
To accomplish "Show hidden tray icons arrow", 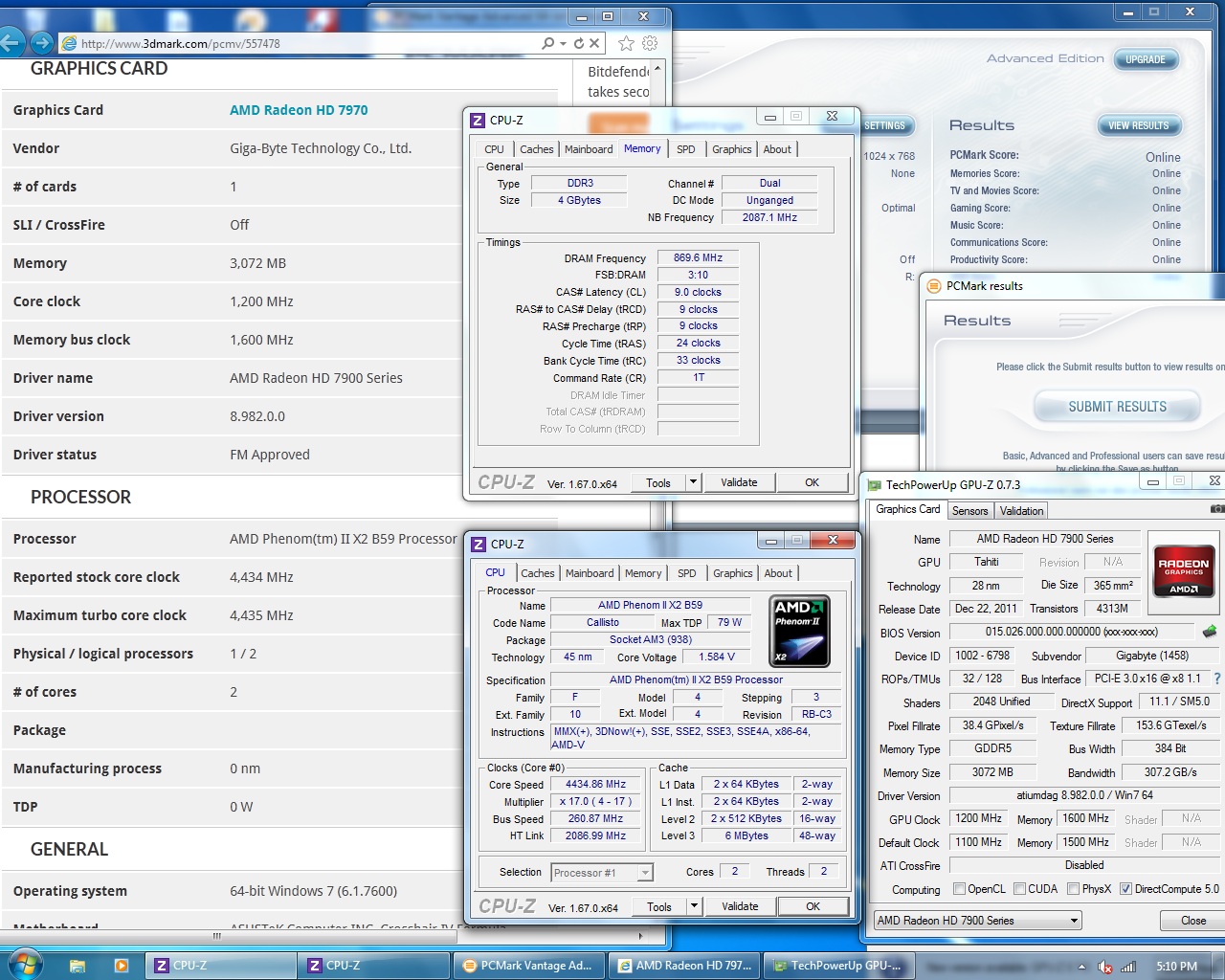I will (1084, 967).
